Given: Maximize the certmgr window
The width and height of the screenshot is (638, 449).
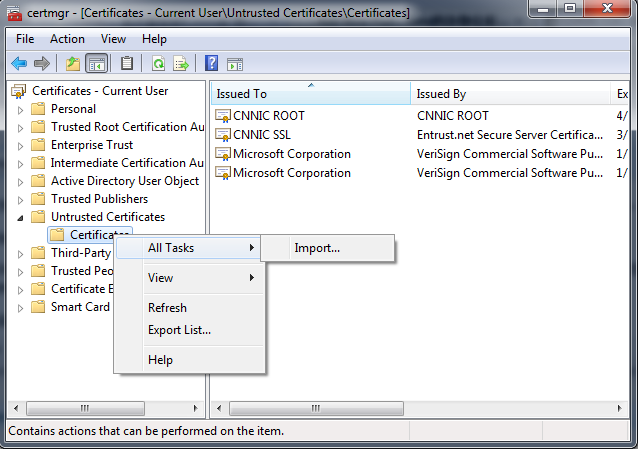Looking at the screenshot, I should (x=570, y=9).
